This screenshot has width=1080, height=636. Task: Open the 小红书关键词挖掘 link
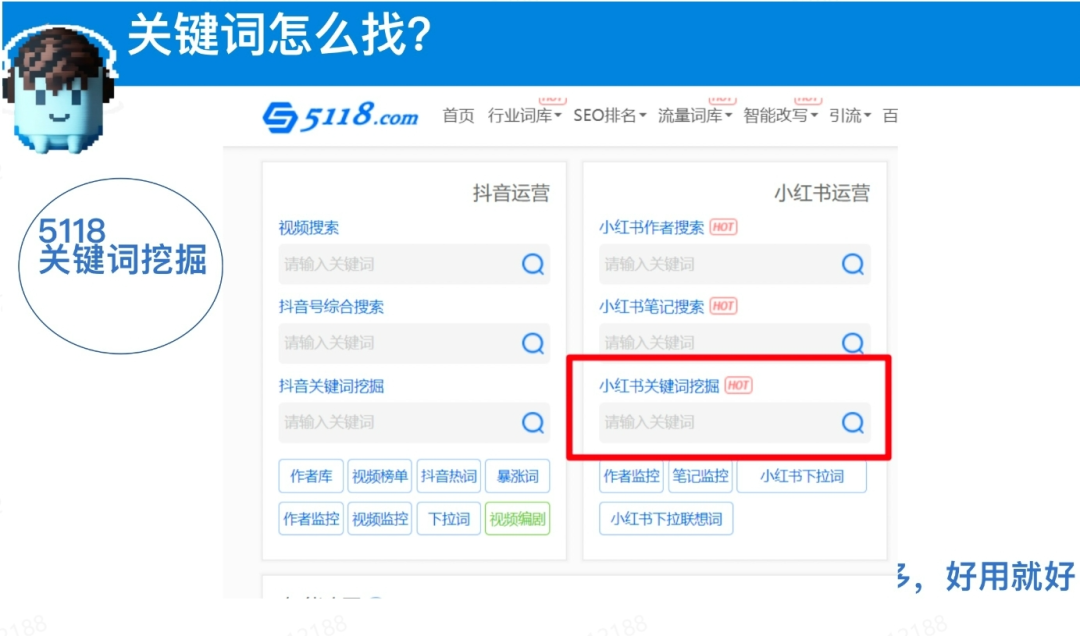(x=659, y=386)
